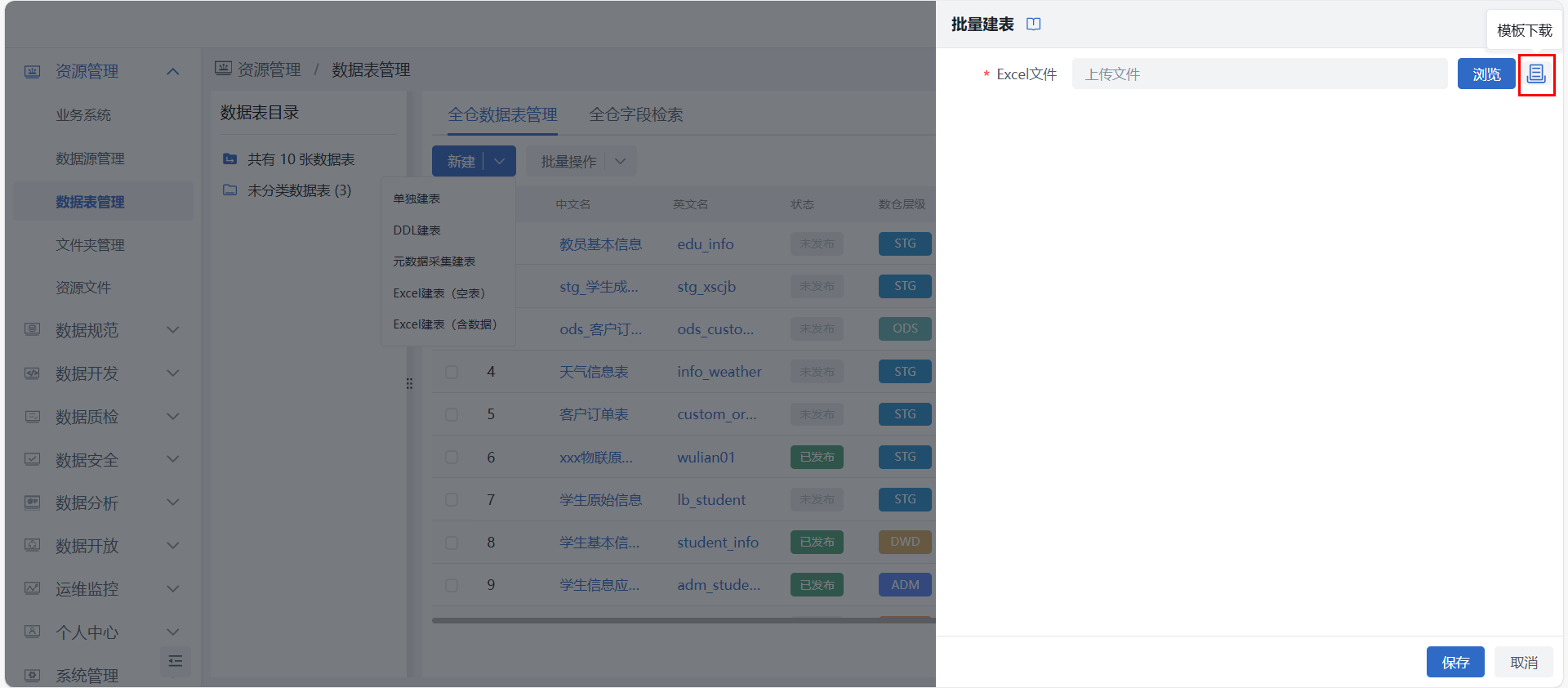Screen dimensions: 1568x688
Task: Open the 天气信息表 link
Action: [x=594, y=372]
